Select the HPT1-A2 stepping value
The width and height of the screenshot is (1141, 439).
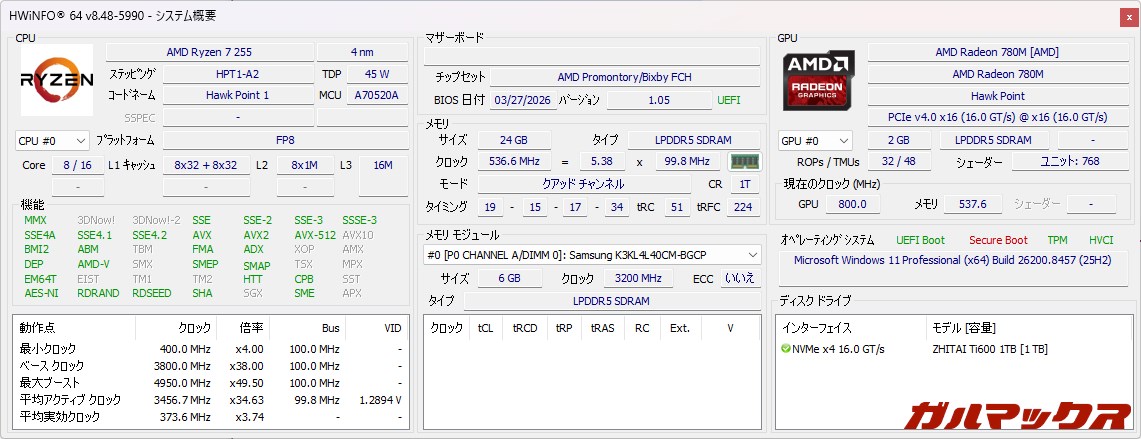click(x=238, y=74)
